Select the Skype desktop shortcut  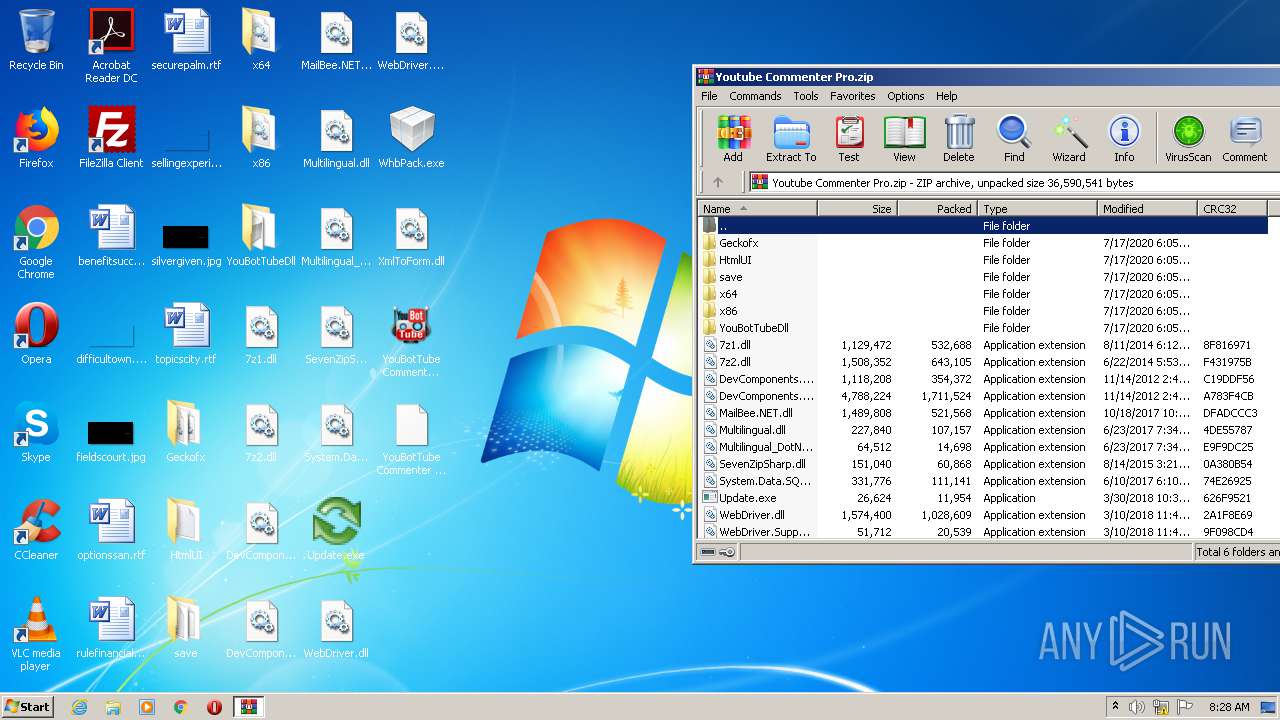pyautogui.click(x=36, y=432)
